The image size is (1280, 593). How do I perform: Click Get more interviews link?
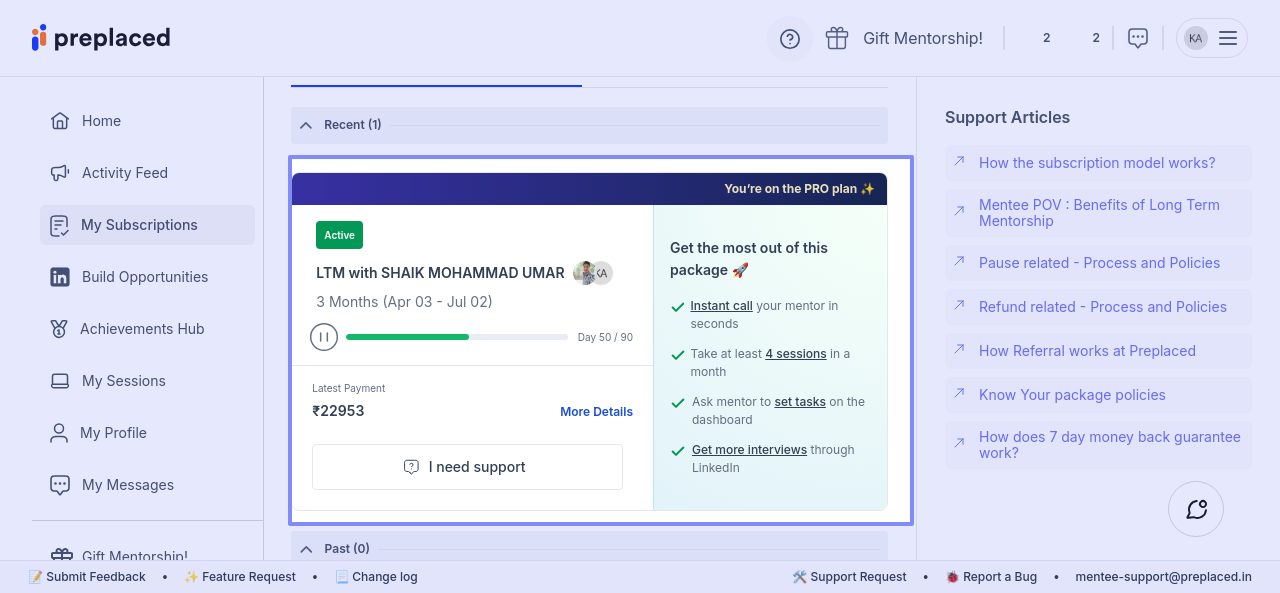coord(749,450)
